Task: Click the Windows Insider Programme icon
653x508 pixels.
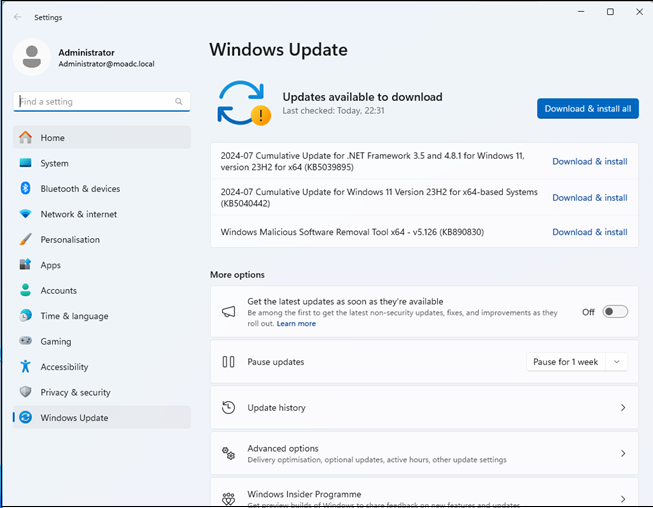Action: pyautogui.click(x=229, y=498)
